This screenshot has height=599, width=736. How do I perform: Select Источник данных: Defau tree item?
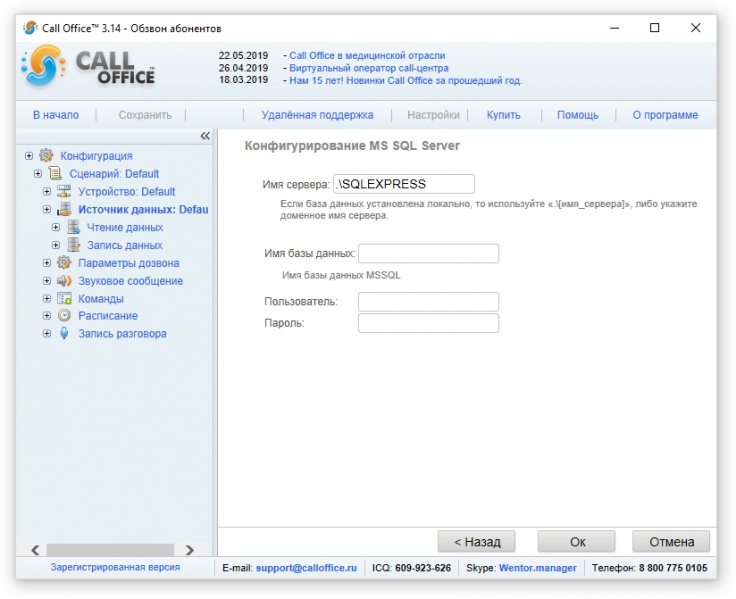pos(143,209)
